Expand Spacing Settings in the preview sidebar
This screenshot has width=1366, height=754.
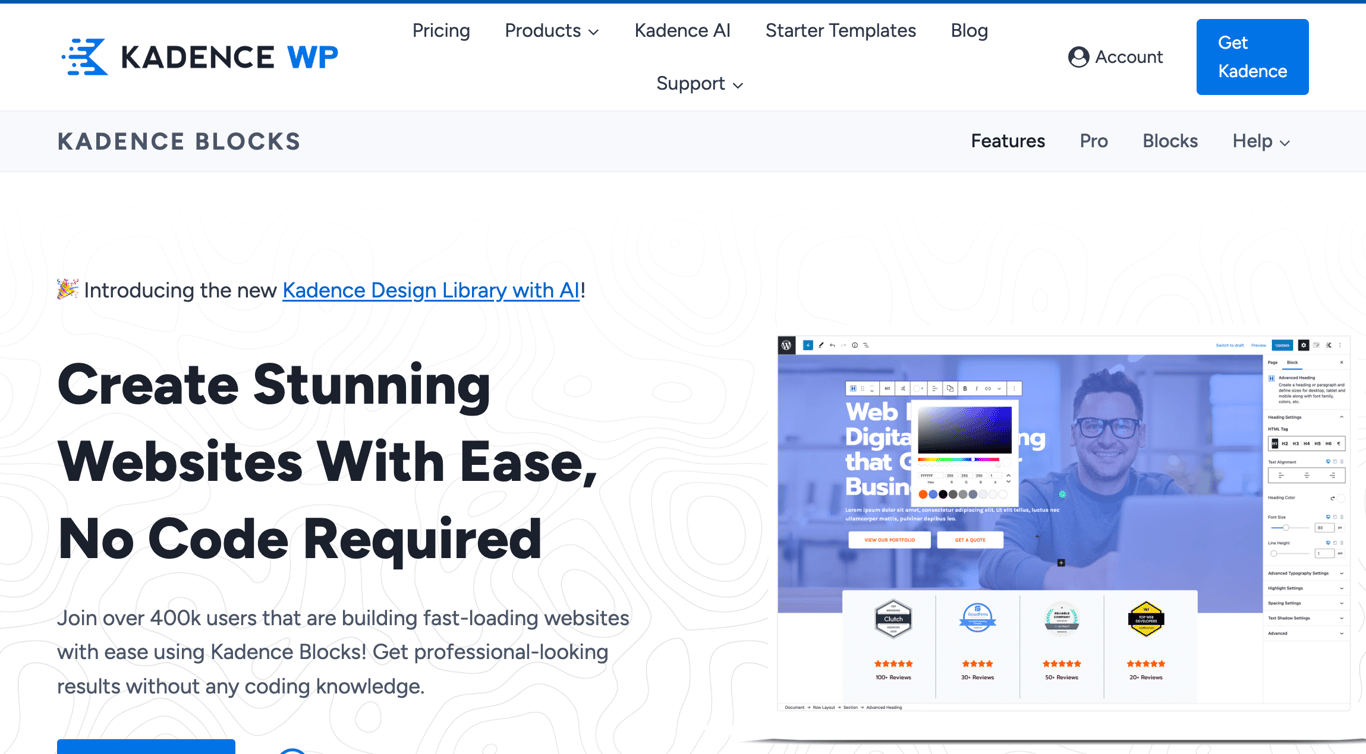[x=1306, y=603]
